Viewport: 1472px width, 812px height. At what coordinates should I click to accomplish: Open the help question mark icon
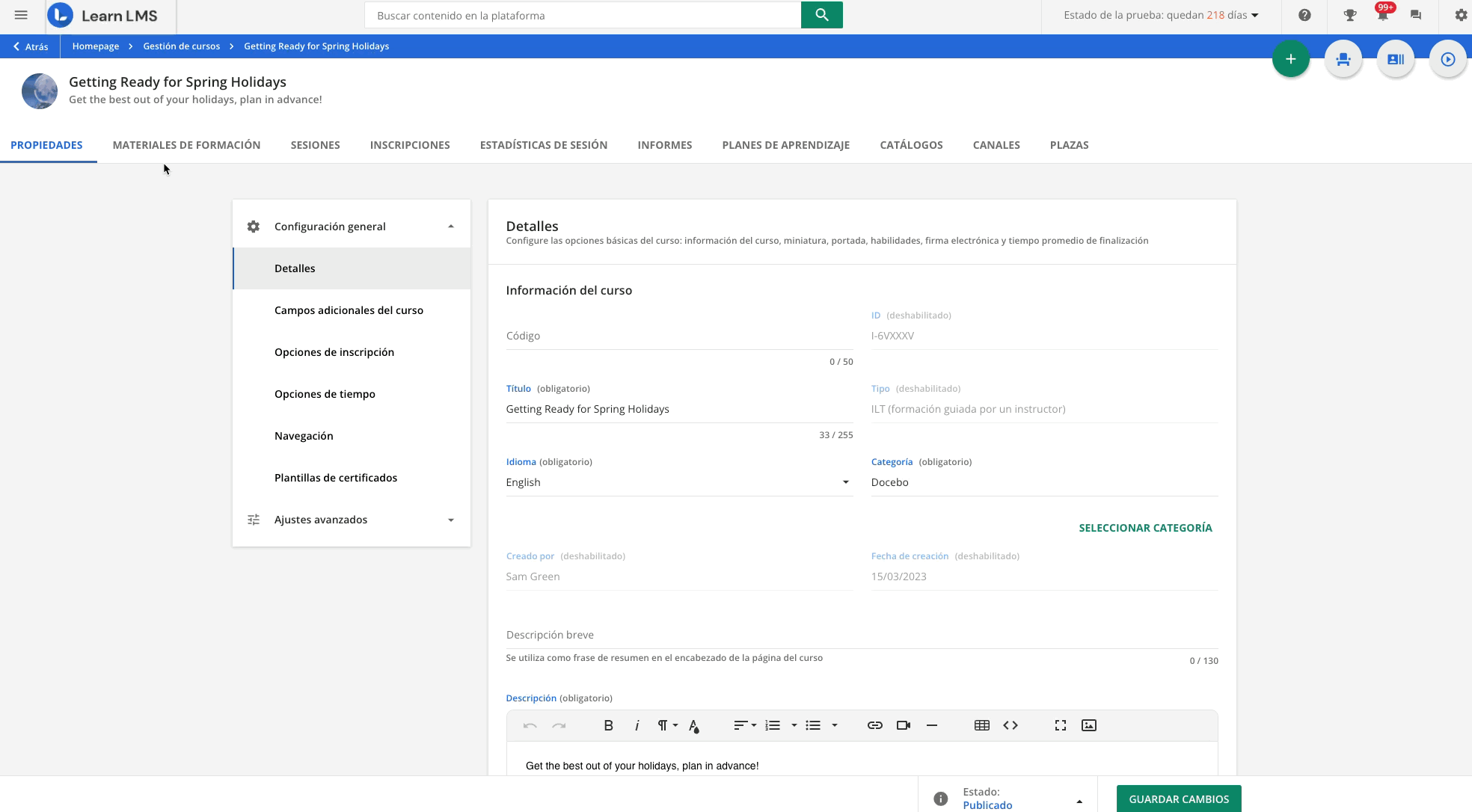1304,15
